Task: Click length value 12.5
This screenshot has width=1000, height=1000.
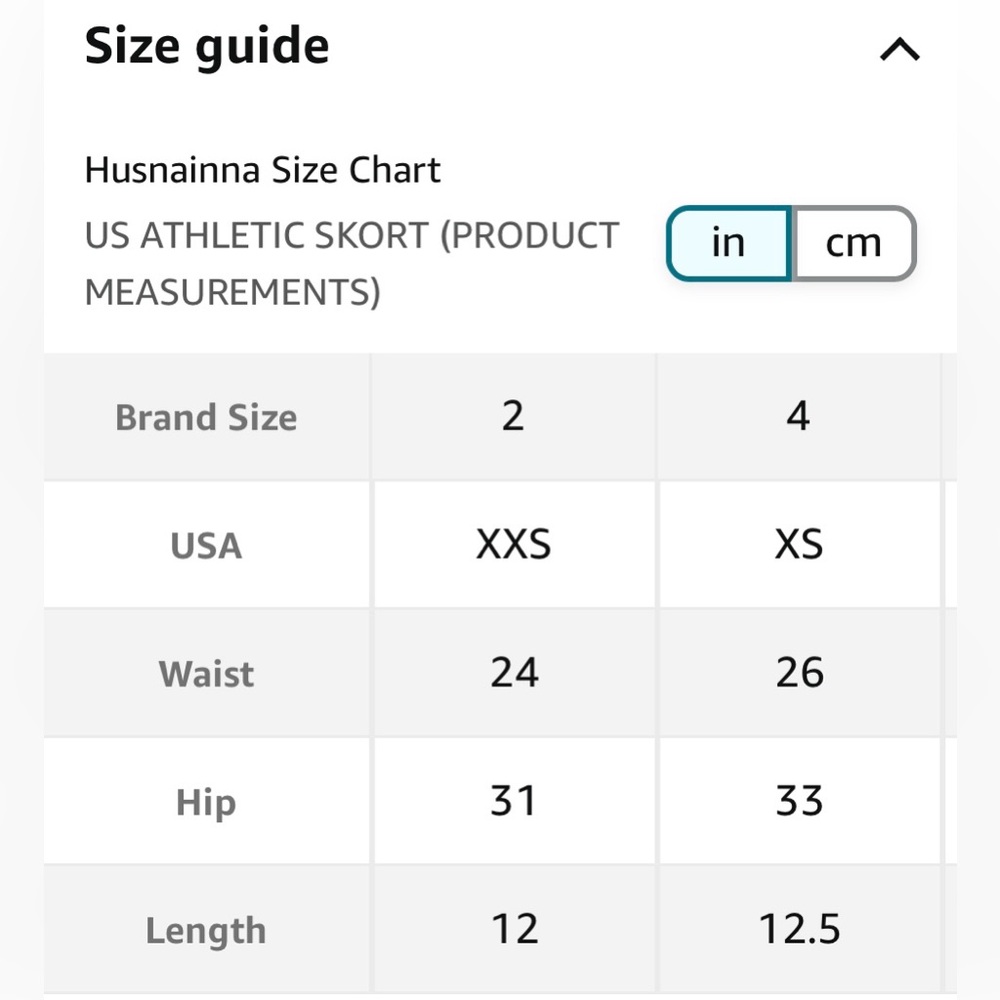Action: pyautogui.click(x=799, y=930)
